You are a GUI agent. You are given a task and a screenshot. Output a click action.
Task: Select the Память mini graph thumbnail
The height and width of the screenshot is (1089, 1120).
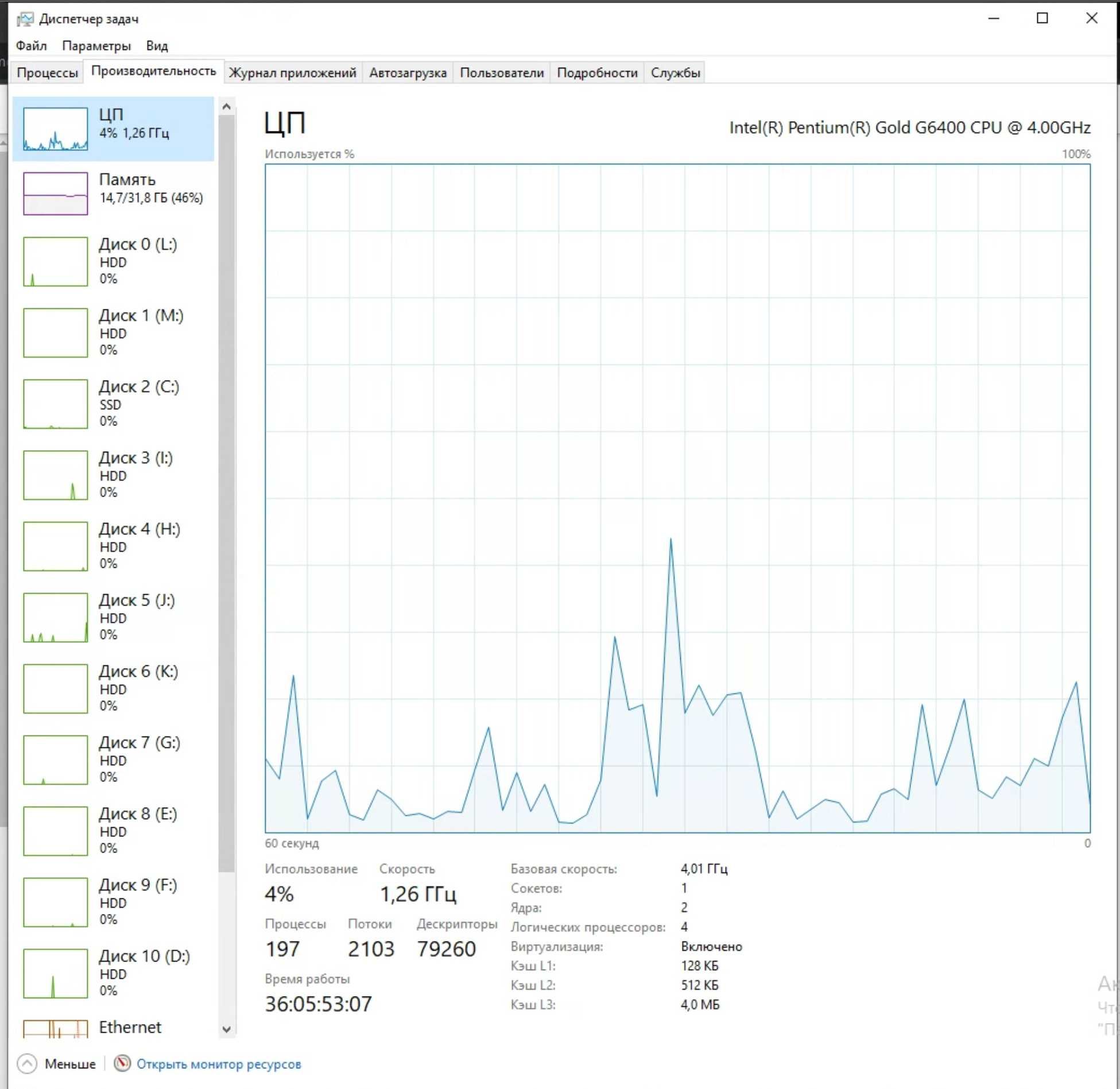[x=56, y=193]
